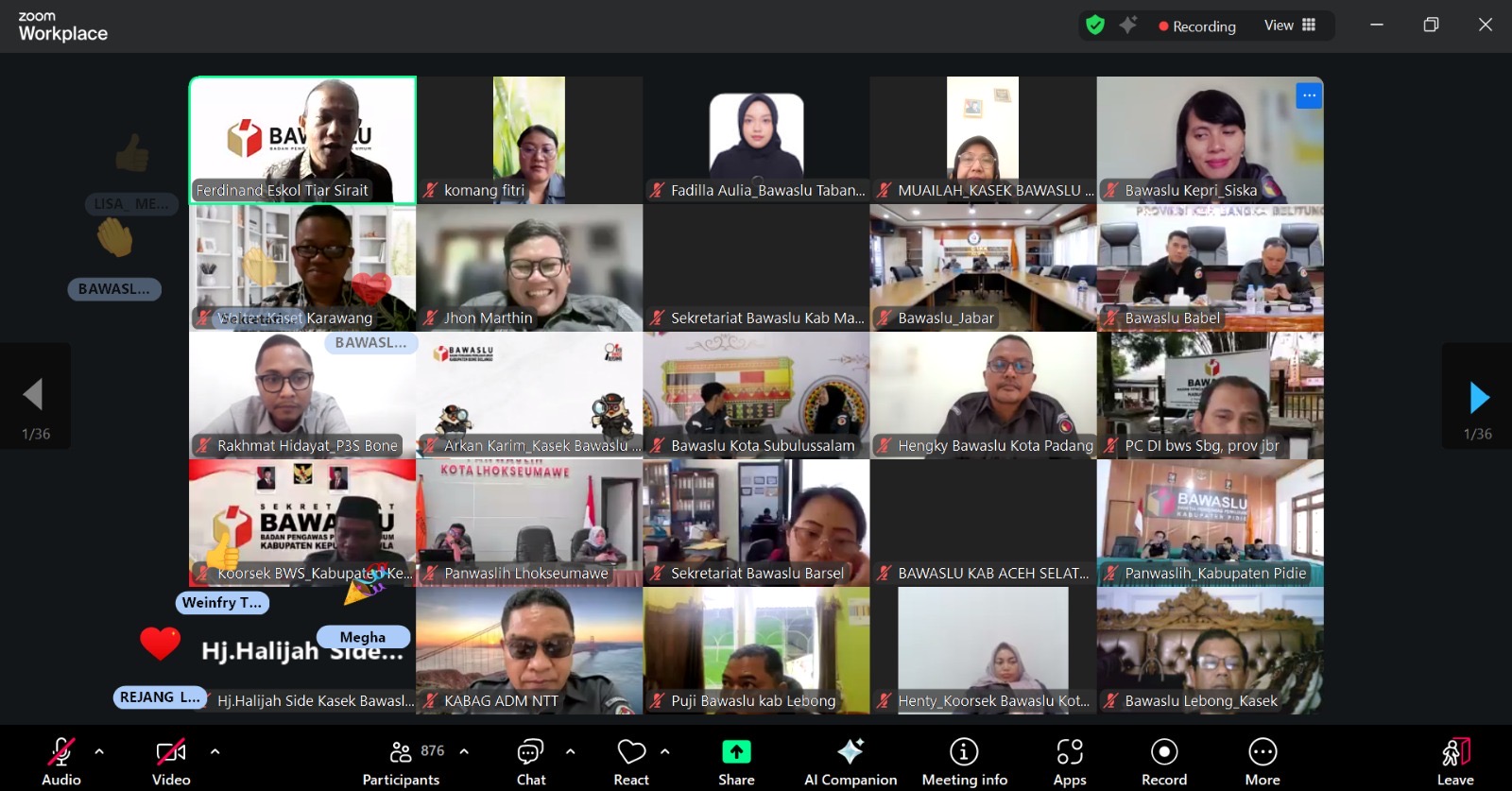Open three-dot menu on Bawaslu Kepri_Siska tile
This screenshot has height=791, width=1512.
click(1308, 95)
